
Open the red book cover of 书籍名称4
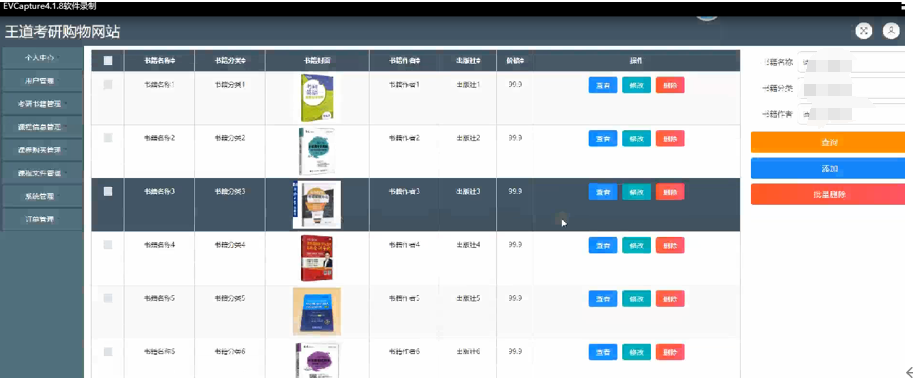pos(317,258)
